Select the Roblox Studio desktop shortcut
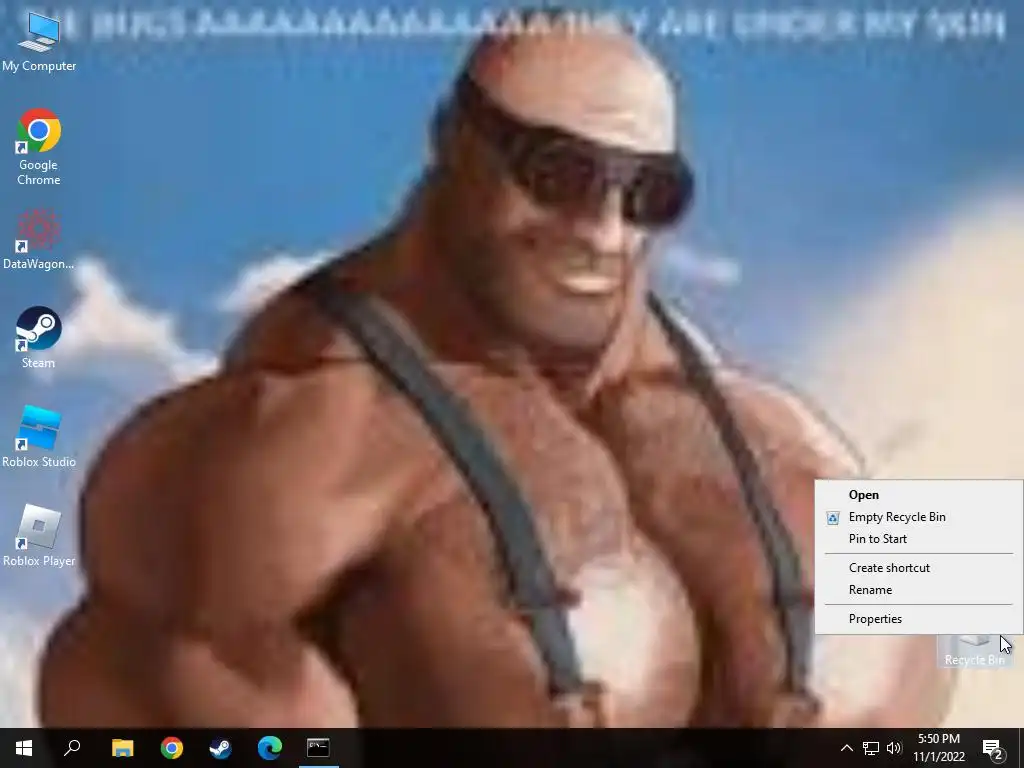Image resolution: width=1024 pixels, height=768 pixels. (39, 436)
